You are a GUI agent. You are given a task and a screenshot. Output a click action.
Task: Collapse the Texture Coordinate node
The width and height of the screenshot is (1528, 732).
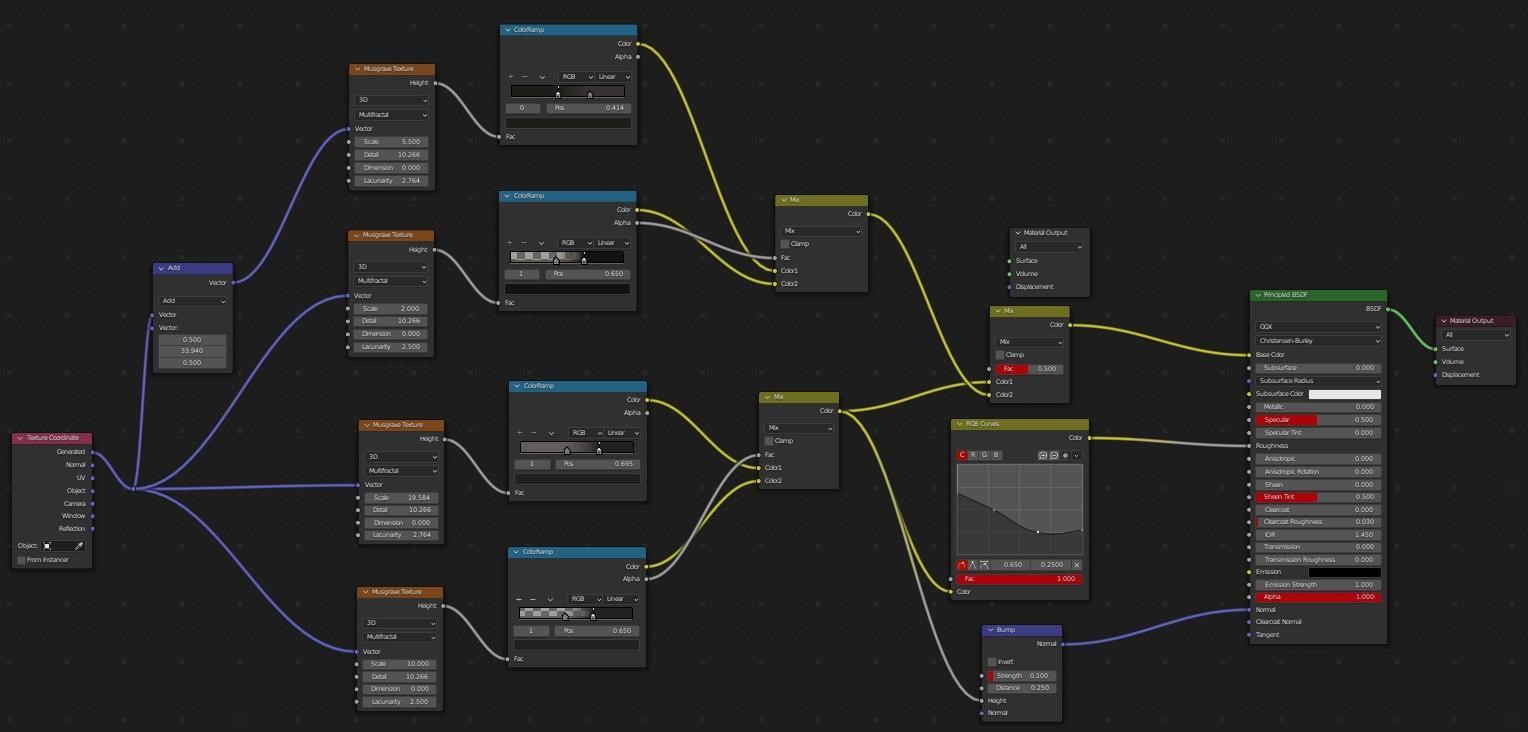pyautogui.click(x=20, y=438)
